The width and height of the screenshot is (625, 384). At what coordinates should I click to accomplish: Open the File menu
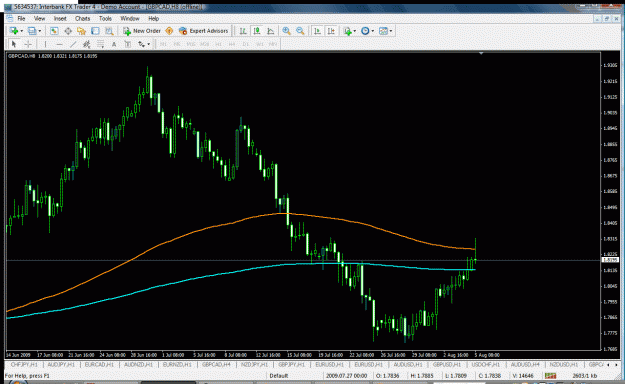(x=21, y=18)
